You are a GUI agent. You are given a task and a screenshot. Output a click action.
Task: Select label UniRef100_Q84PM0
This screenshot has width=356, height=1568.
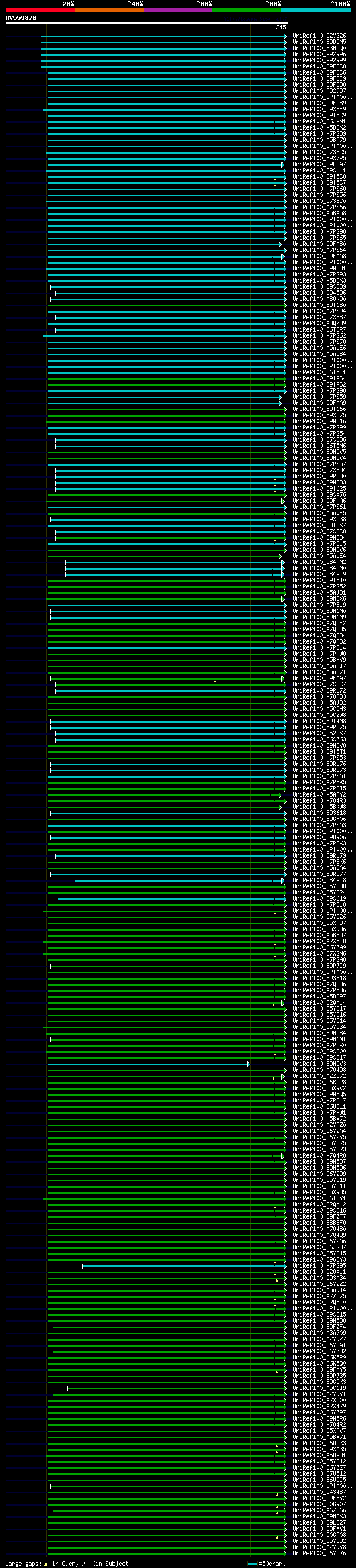[x=319, y=568]
